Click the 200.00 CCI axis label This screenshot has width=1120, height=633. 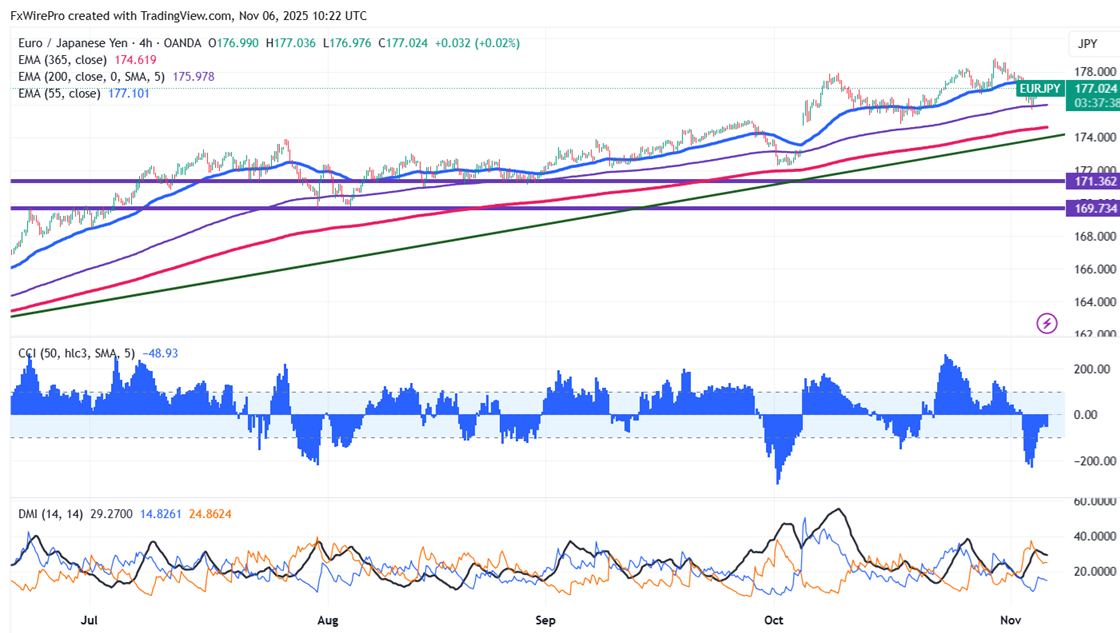[1093, 369]
